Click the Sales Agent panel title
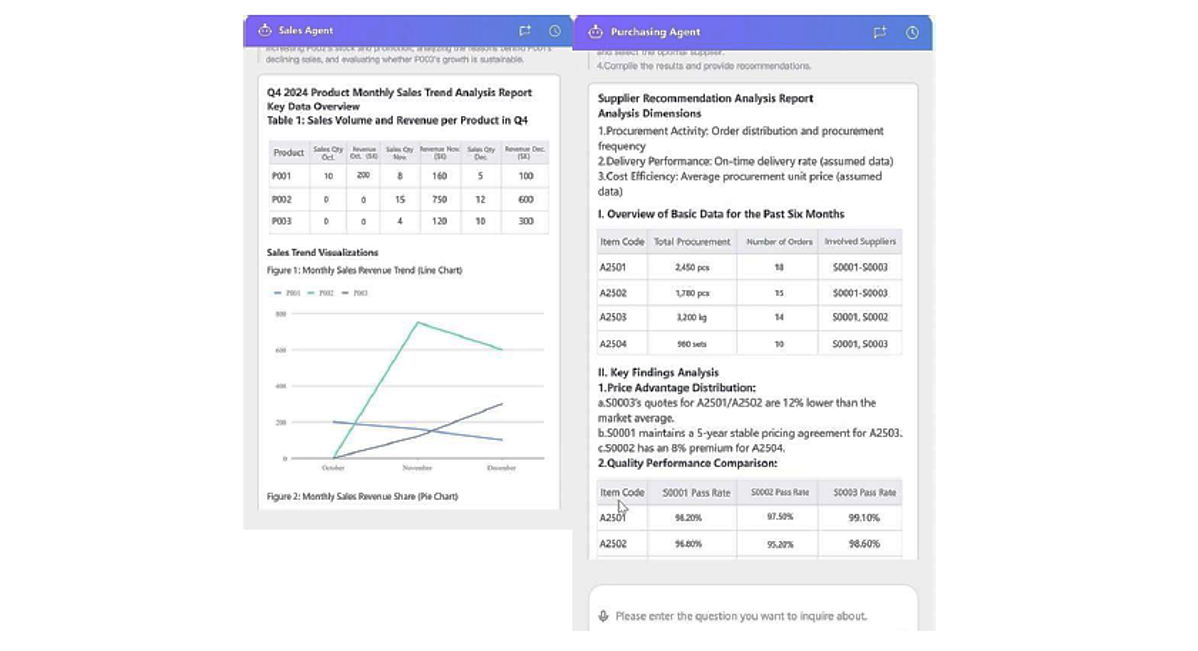The width and height of the screenshot is (1198, 651). [x=306, y=31]
